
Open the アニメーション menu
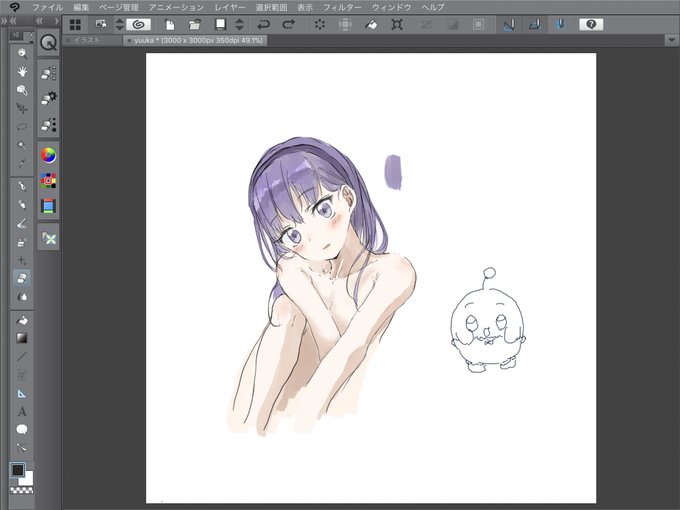pyautogui.click(x=176, y=7)
